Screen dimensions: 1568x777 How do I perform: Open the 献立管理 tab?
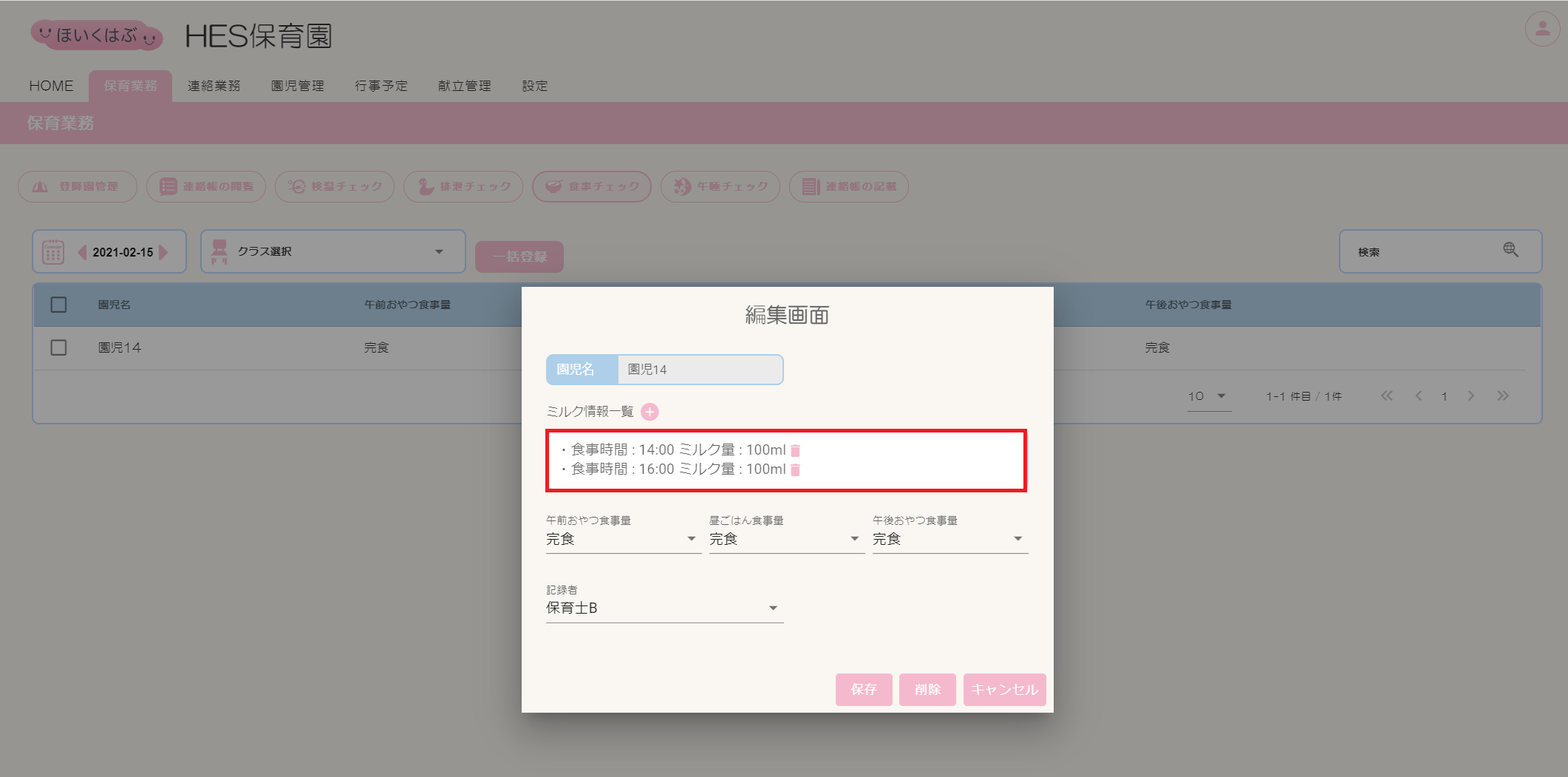pyautogui.click(x=464, y=86)
